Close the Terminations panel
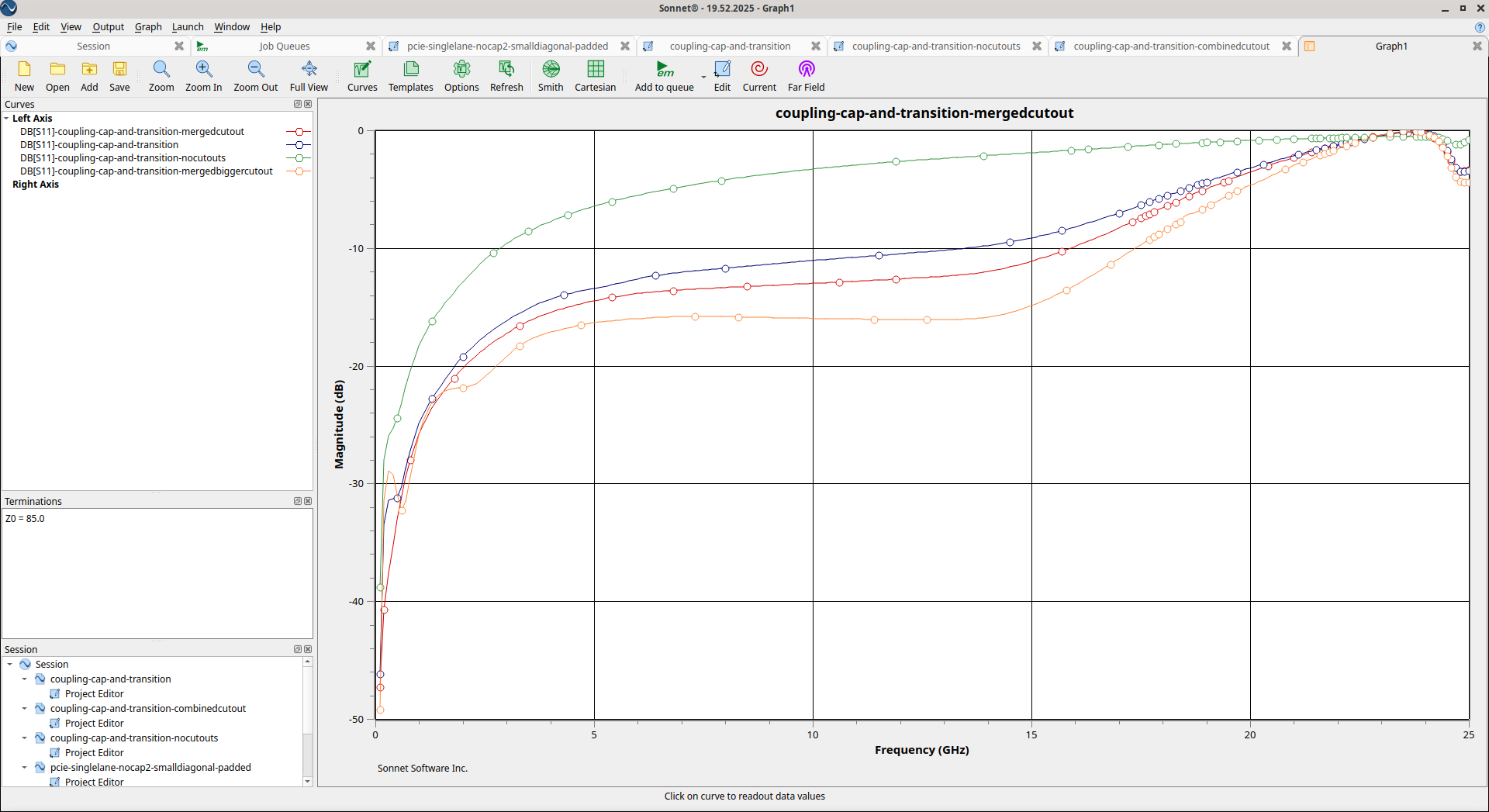The width and height of the screenshot is (1489, 812). (x=308, y=501)
